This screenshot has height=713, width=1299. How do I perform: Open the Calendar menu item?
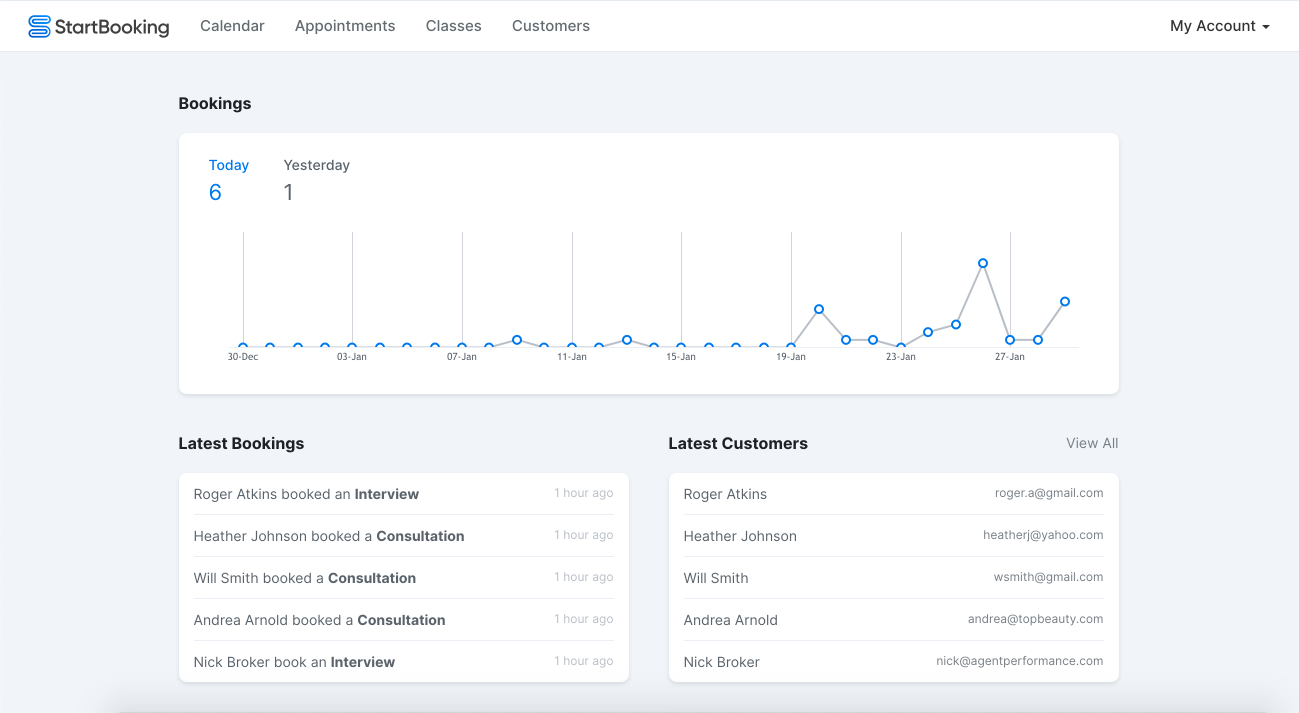[232, 26]
